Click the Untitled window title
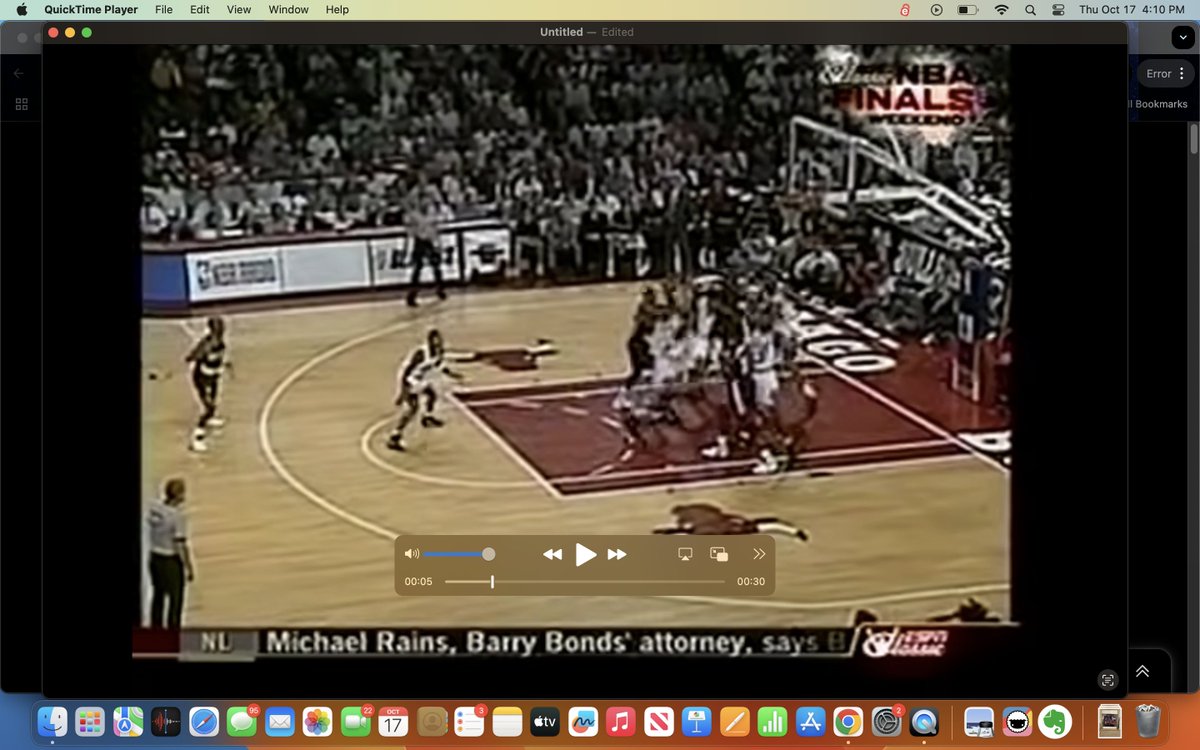 point(561,32)
